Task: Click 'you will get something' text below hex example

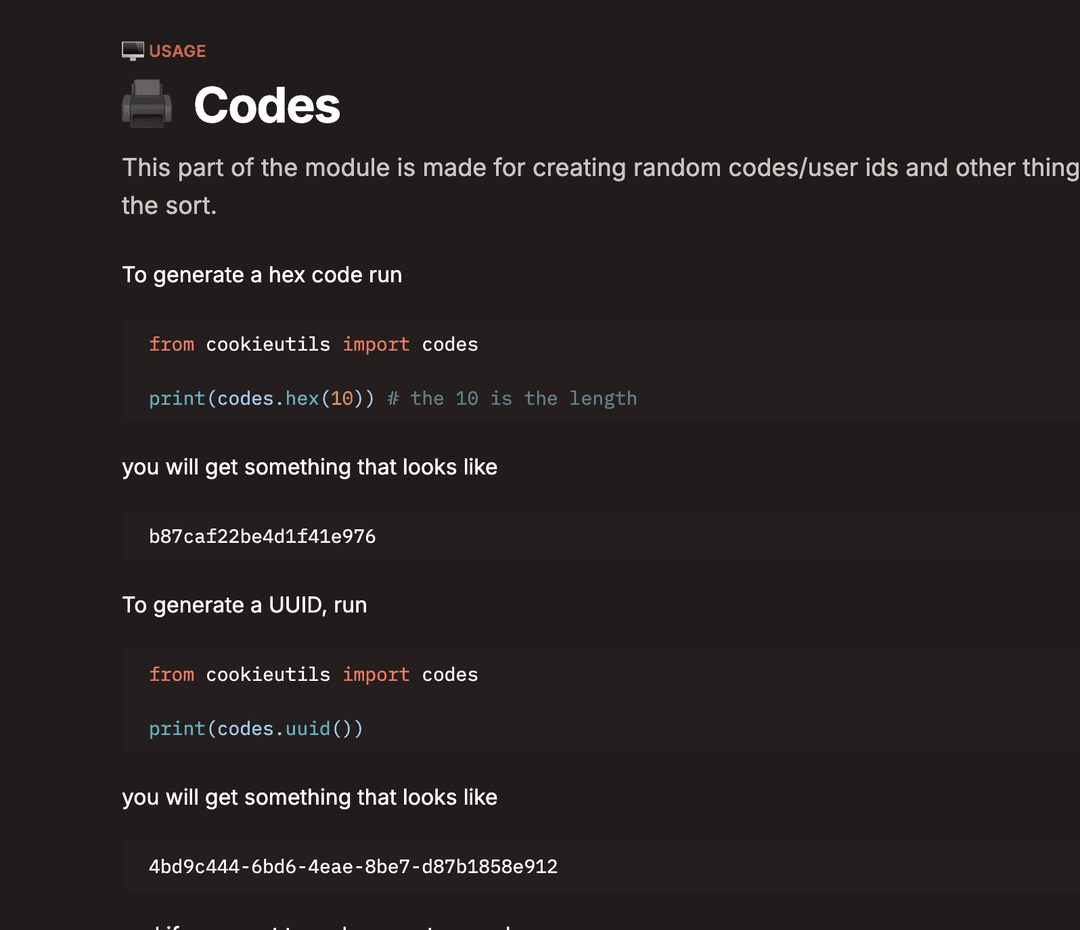Action: click(x=309, y=467)
